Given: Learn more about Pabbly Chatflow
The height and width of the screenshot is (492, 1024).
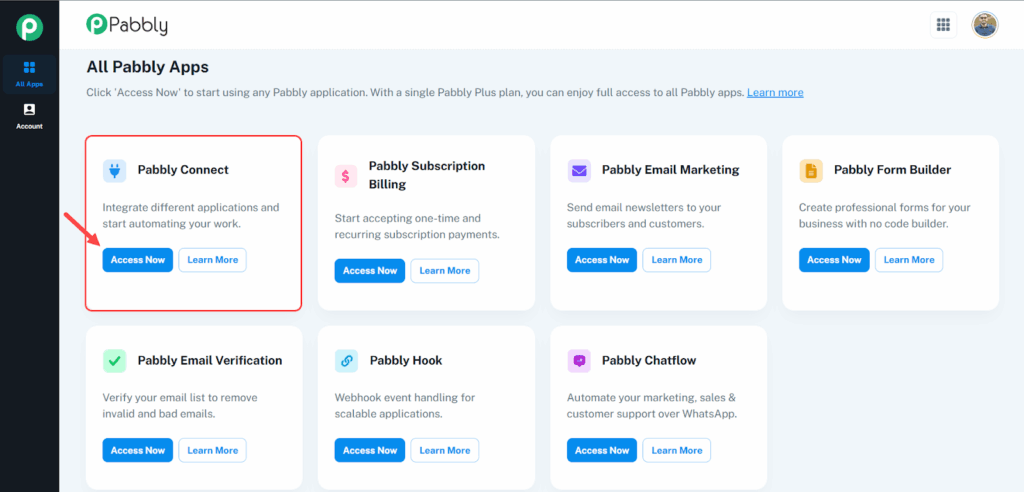Looking at the screenshot, I should tap(677, 450).
